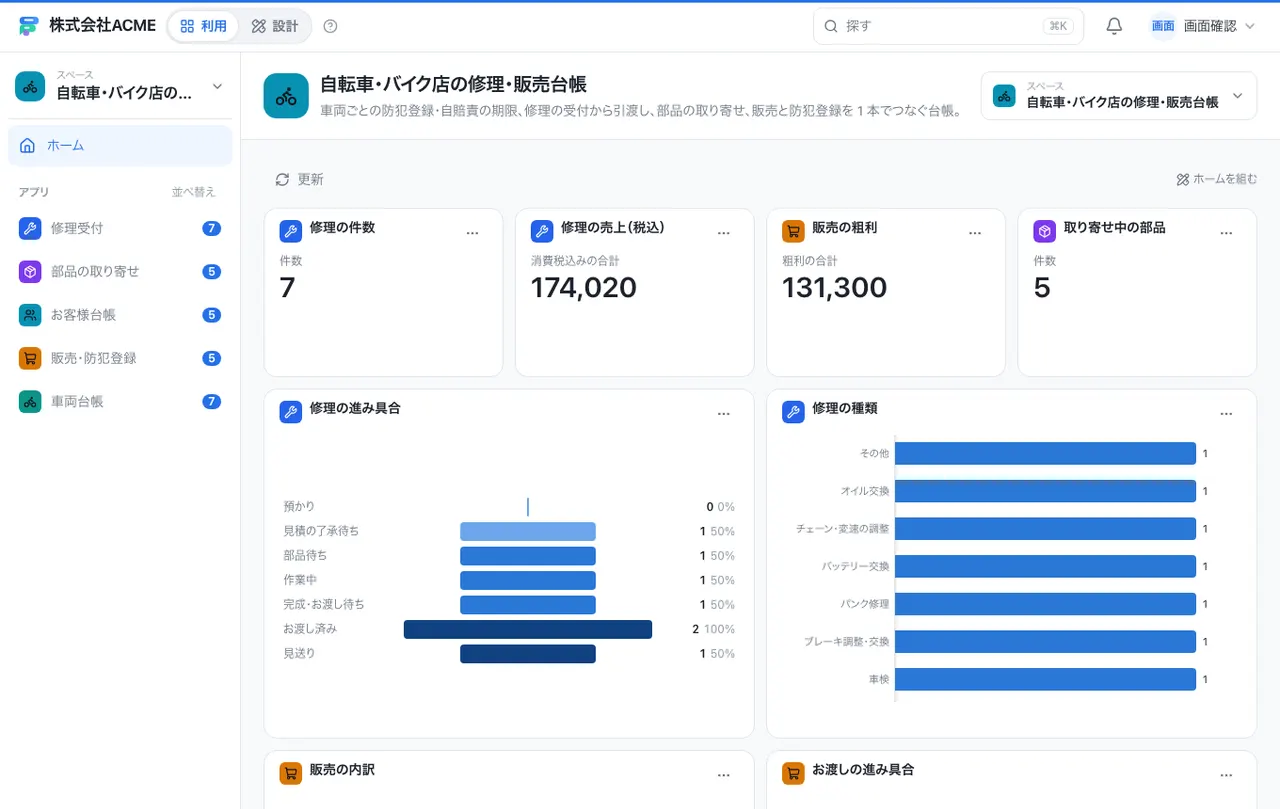Switch to 設計 mode

275,26
